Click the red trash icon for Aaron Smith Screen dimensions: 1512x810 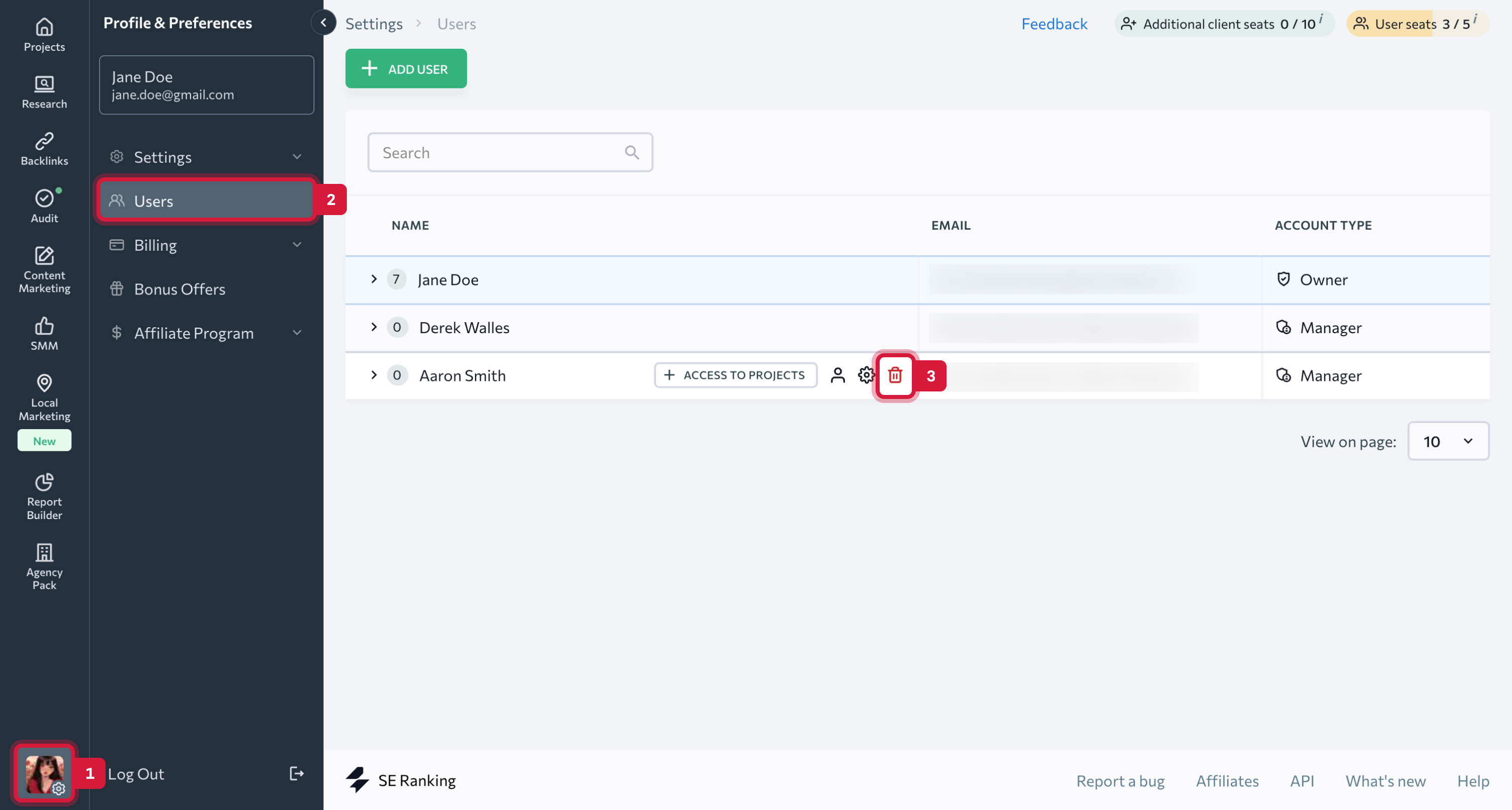pos(895,375)
